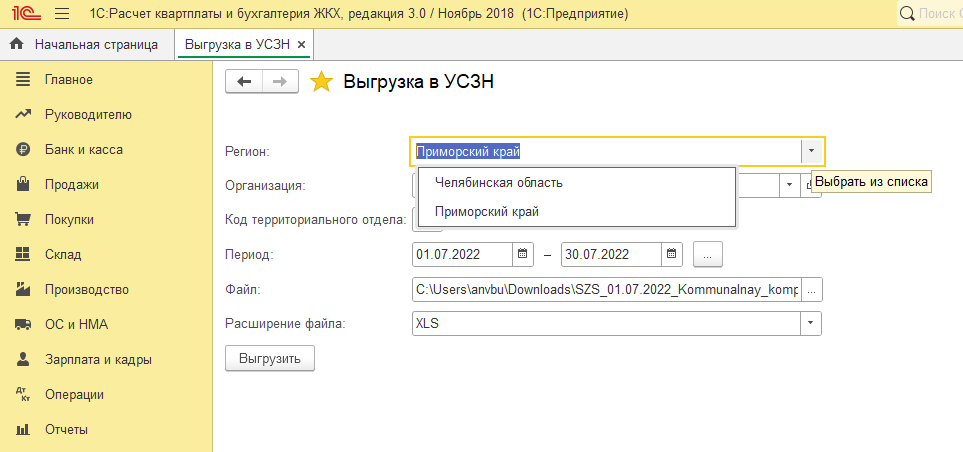Expand the Регион dropdown arrow
The height and width of the screenshot is (452, 963).
[x=811, y=150]
